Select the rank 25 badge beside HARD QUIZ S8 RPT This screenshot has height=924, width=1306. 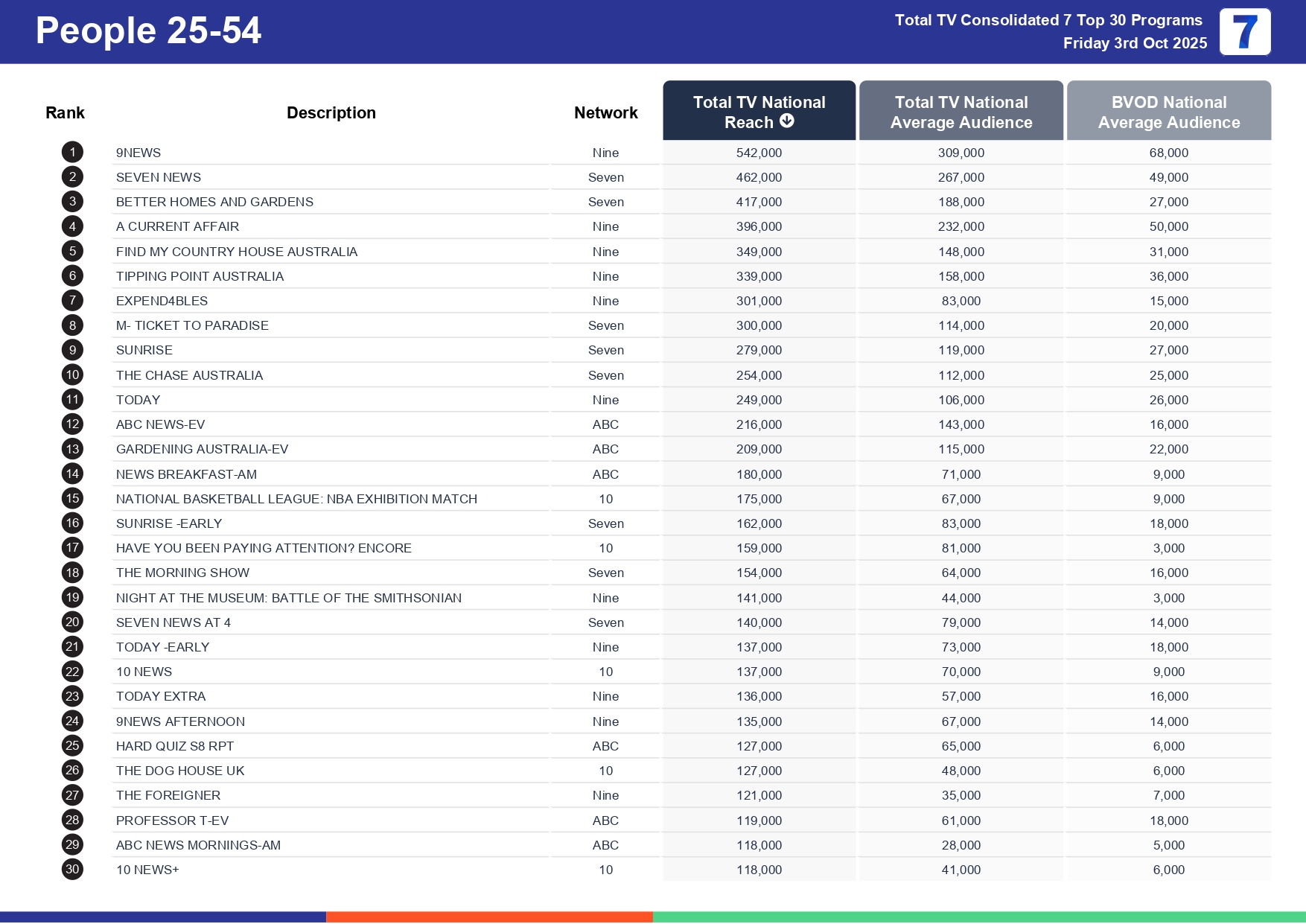(71, 745)
